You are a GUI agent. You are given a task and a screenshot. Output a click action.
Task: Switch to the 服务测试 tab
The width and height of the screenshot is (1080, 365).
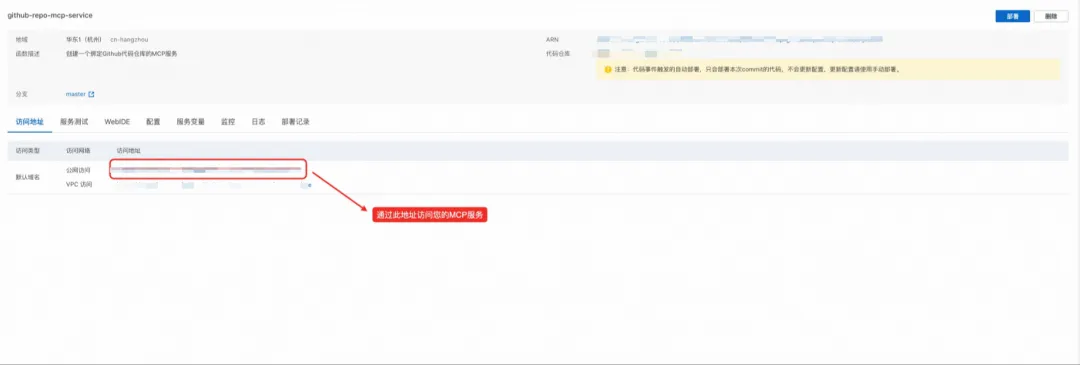pos(74,122)
